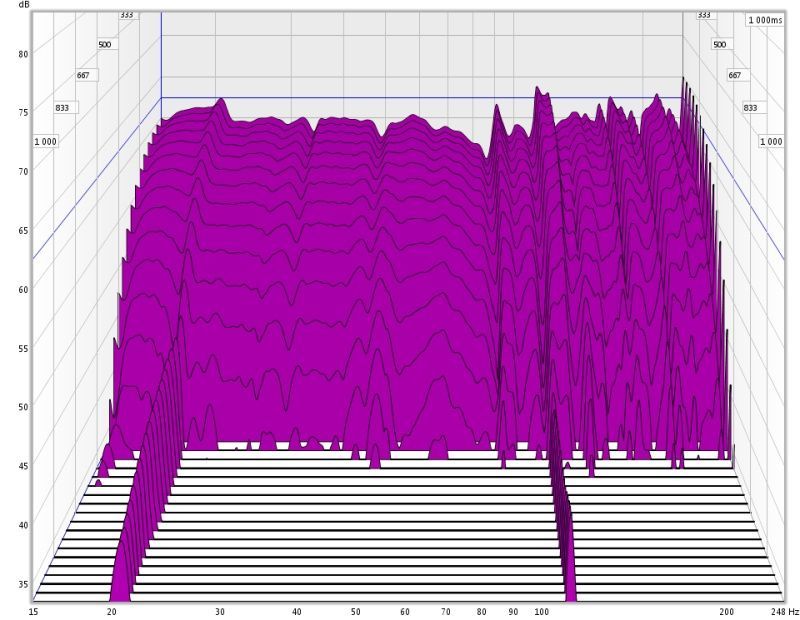The width and height of the screenshot is (800, 620).
Task: Click the 70 Hz frequency axis label
Action: click(446, 611)
